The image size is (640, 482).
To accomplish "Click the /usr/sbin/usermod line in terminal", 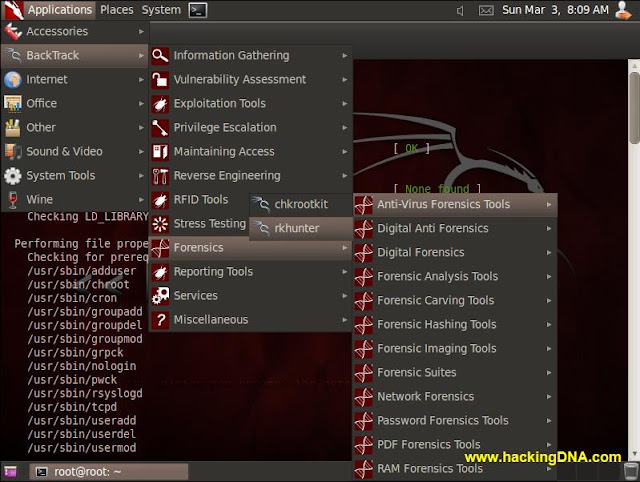I will [82, 448].
